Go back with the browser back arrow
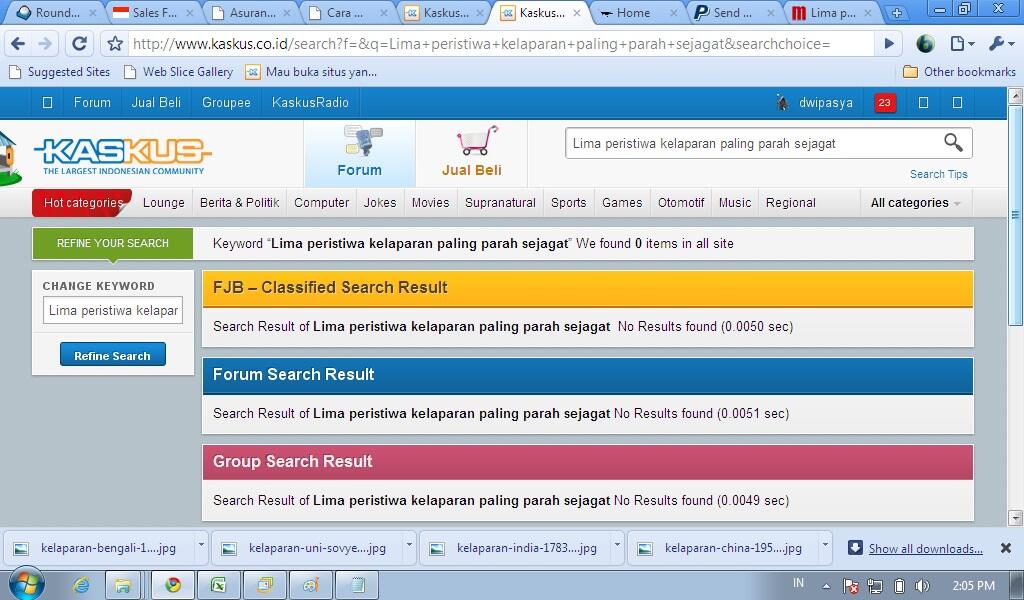 (x=18, y=44)
